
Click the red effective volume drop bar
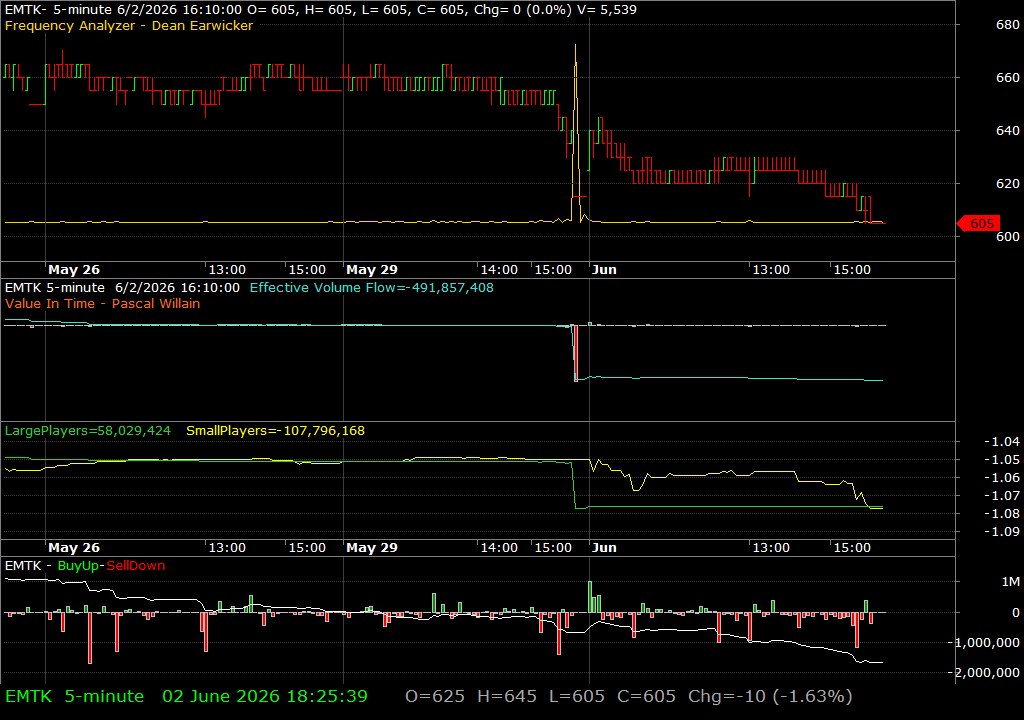tap(576, 353)
